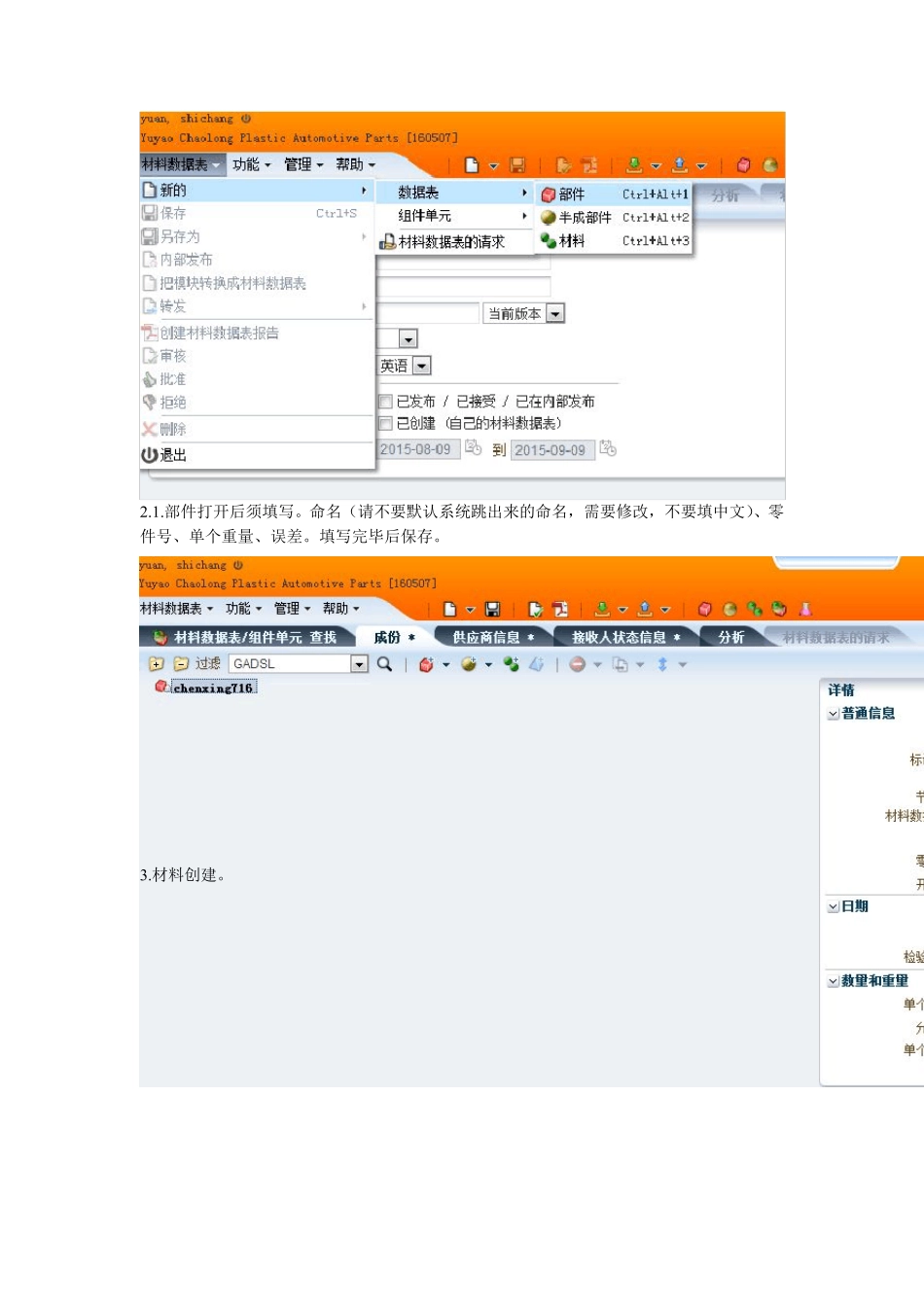Image resolution: width=924 pixels, height=1307 pixels.
Task: Check the 已创建 (自己的材料数据表) checkbox
Action: click(386, 423)
